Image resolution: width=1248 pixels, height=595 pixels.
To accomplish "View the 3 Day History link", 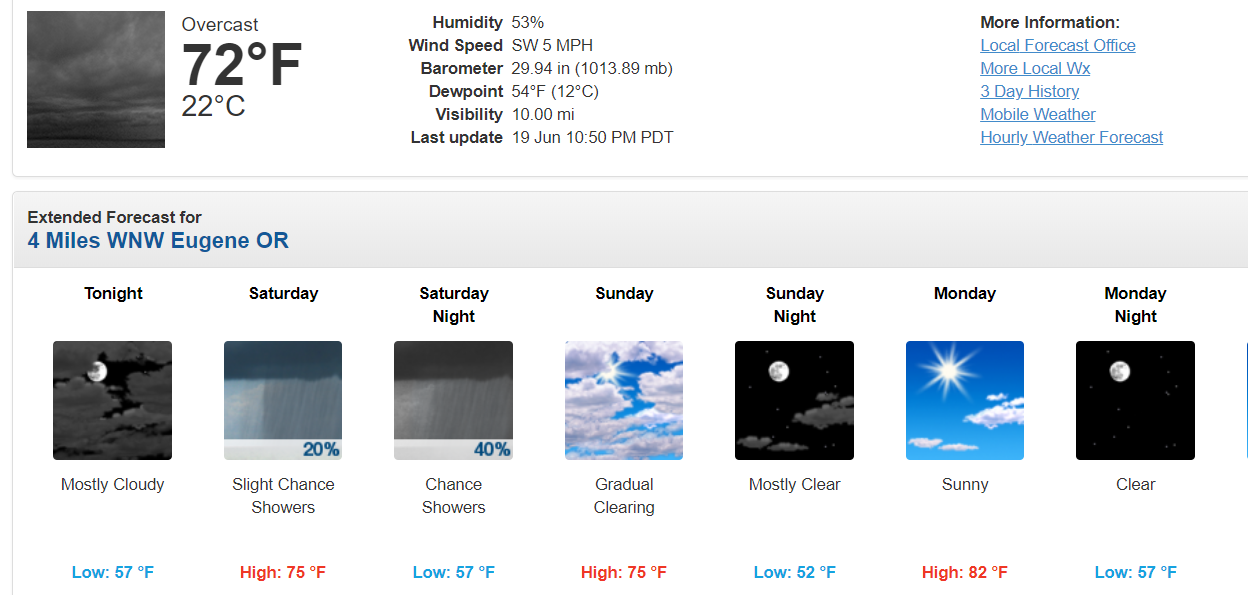I will (x=1030, y=91).
